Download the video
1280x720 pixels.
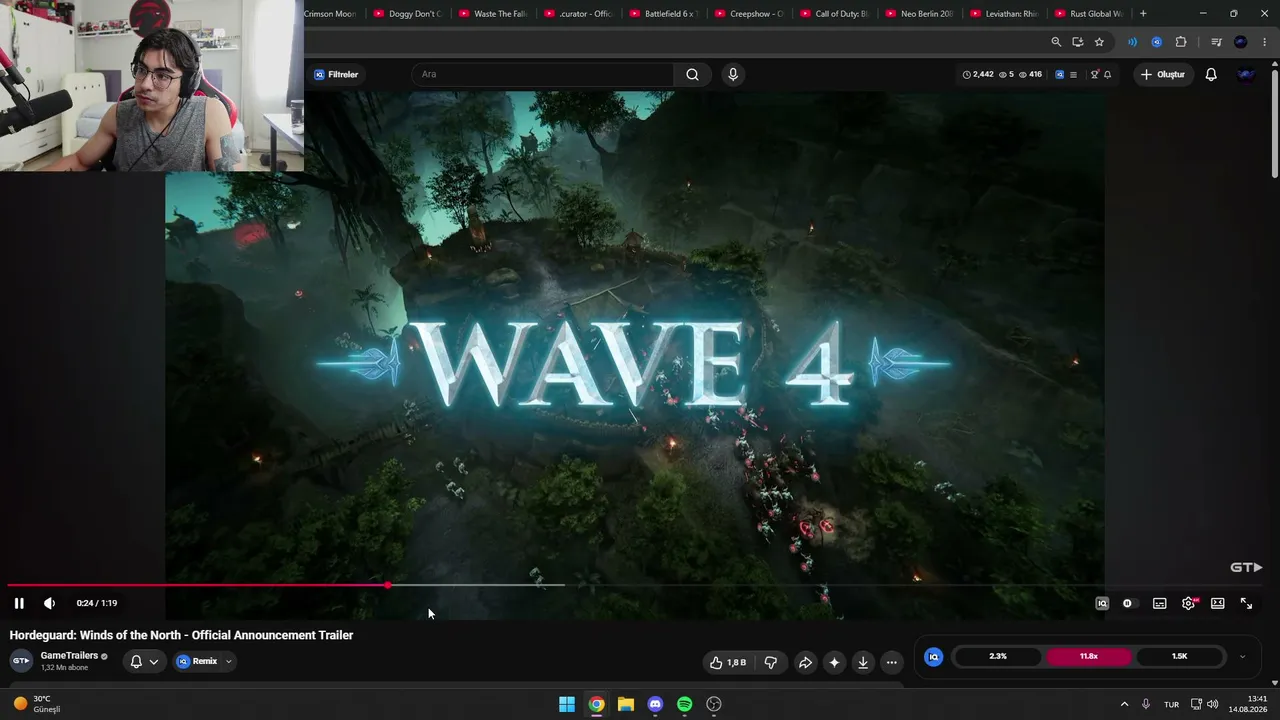tap(863, 662)
